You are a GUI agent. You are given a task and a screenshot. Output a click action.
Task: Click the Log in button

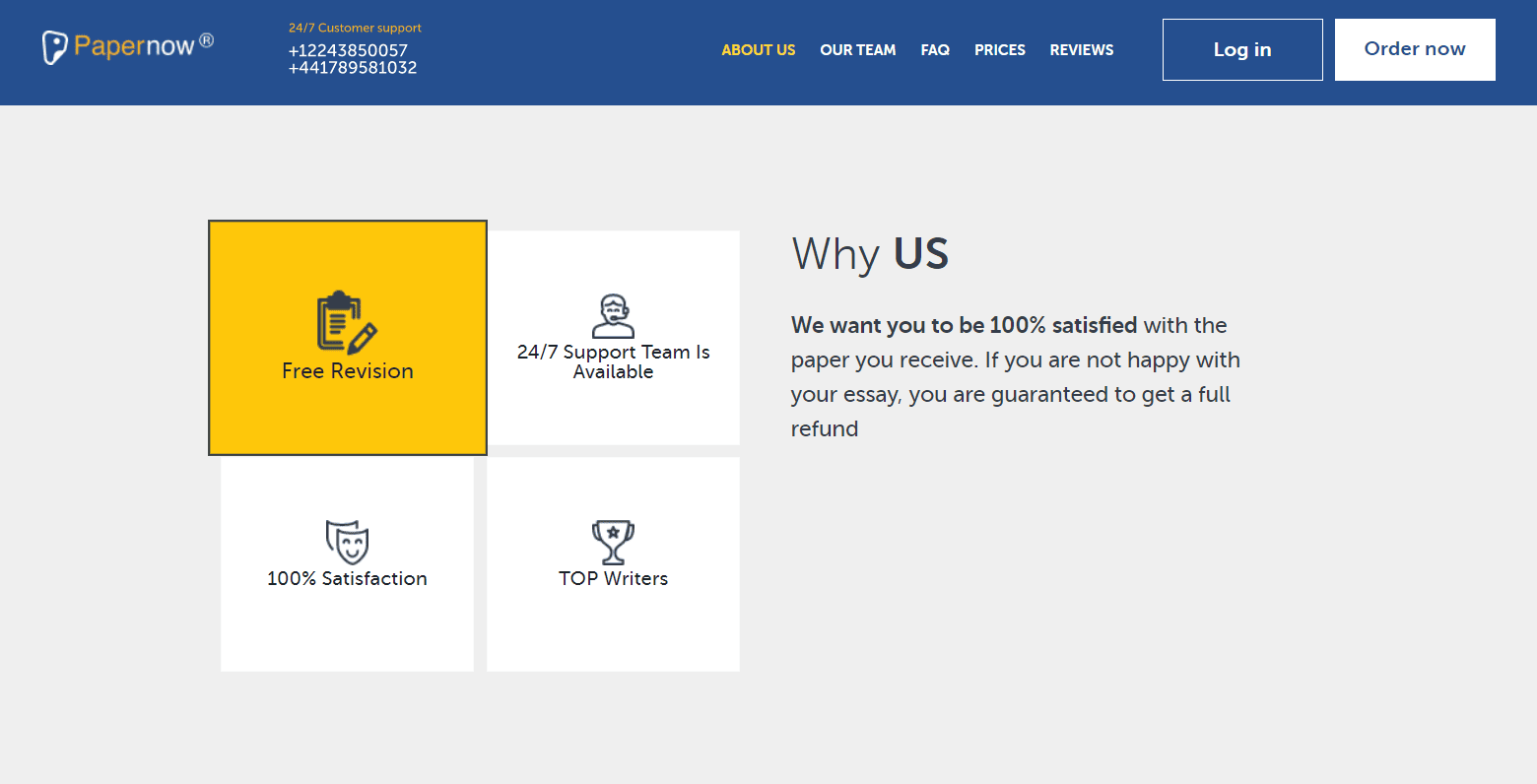pyautogui.click(x=1242, y=49)
